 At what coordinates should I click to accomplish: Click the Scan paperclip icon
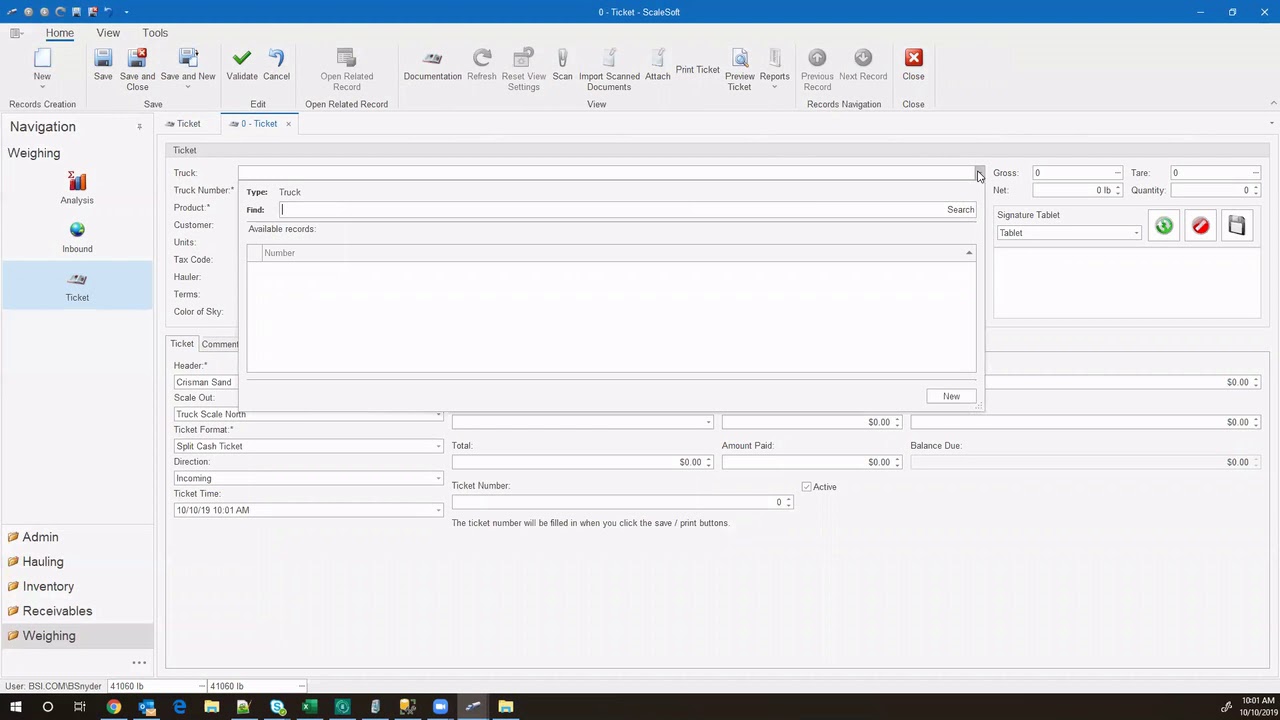coord(562,58)
